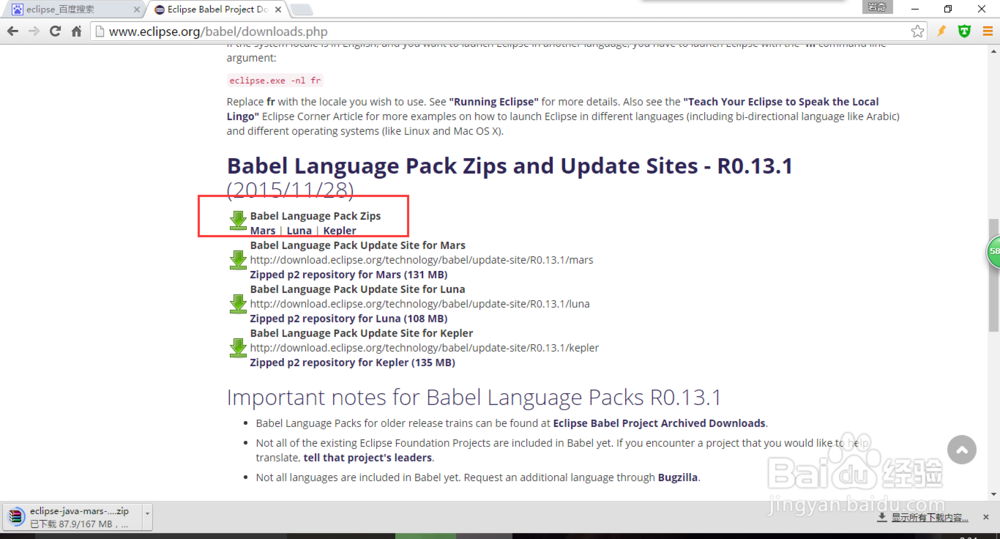Click the download arrow for Mars update site
This screenshot has height=539, width=1000.
238,260
